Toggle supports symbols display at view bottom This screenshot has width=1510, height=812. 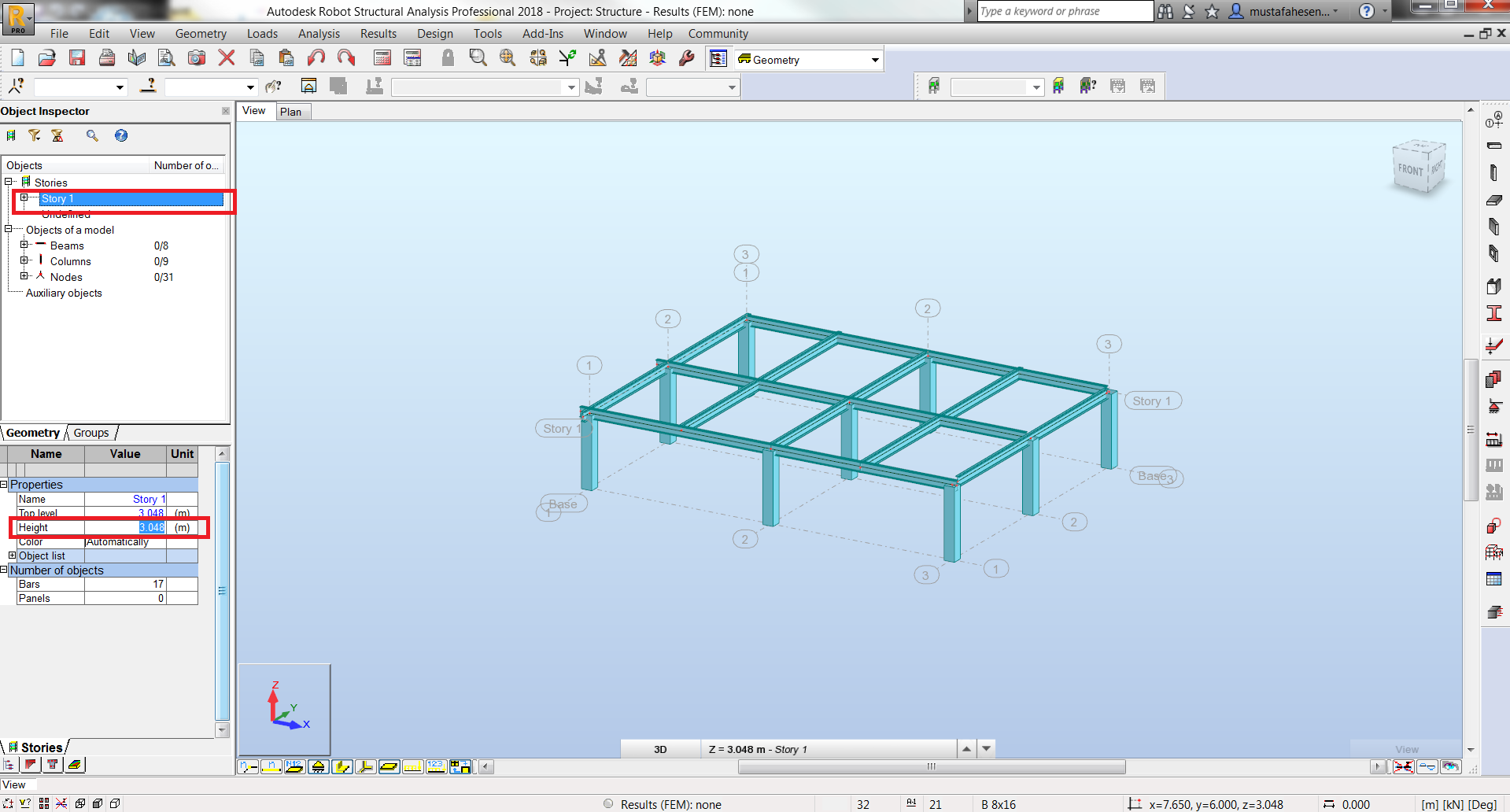tap(318, 766)
